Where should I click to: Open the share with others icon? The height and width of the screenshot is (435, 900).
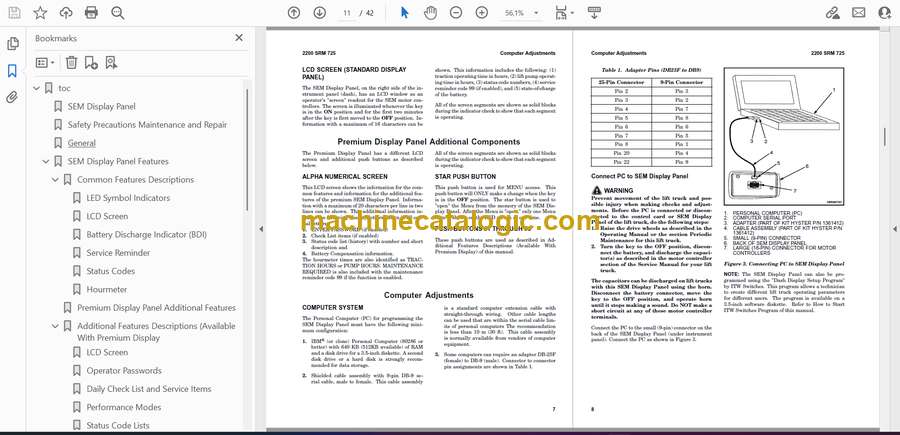(x=885, y=13)
